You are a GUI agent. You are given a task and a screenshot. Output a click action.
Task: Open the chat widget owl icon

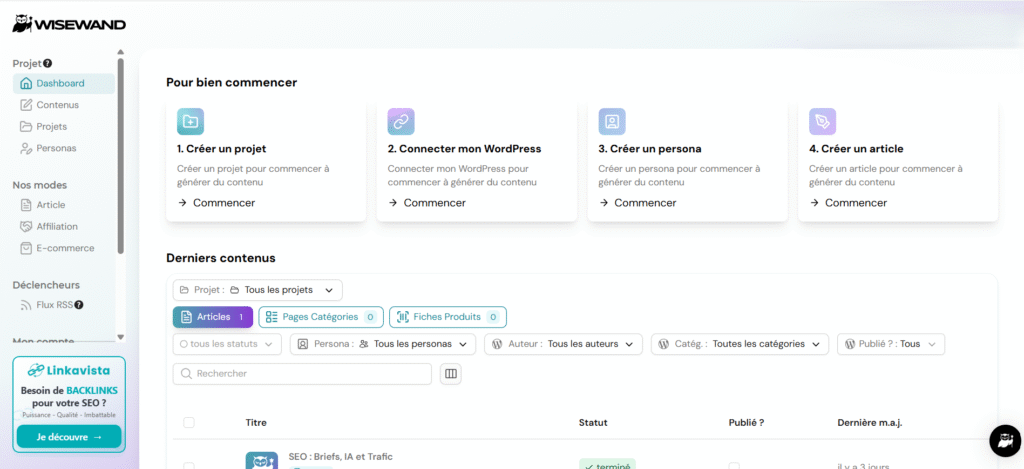tap(1003, 440)
